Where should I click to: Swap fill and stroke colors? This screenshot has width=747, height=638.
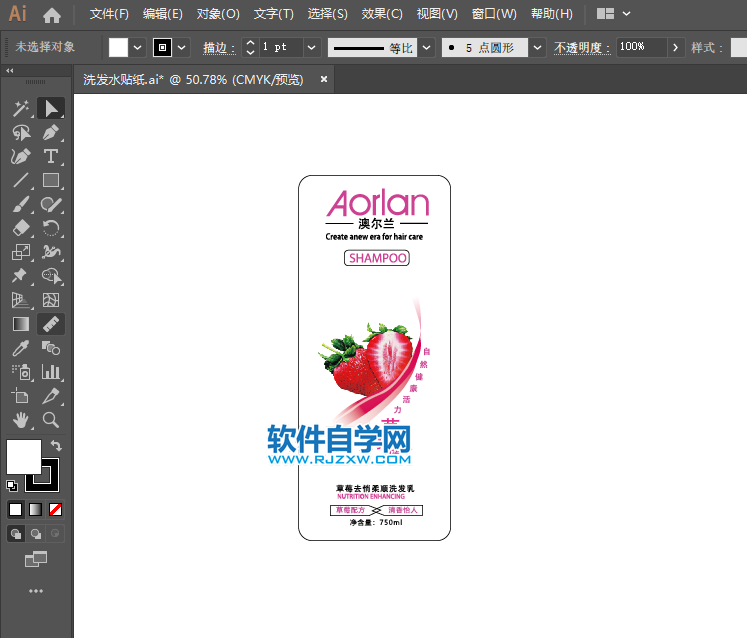click(x=57, y=445)
